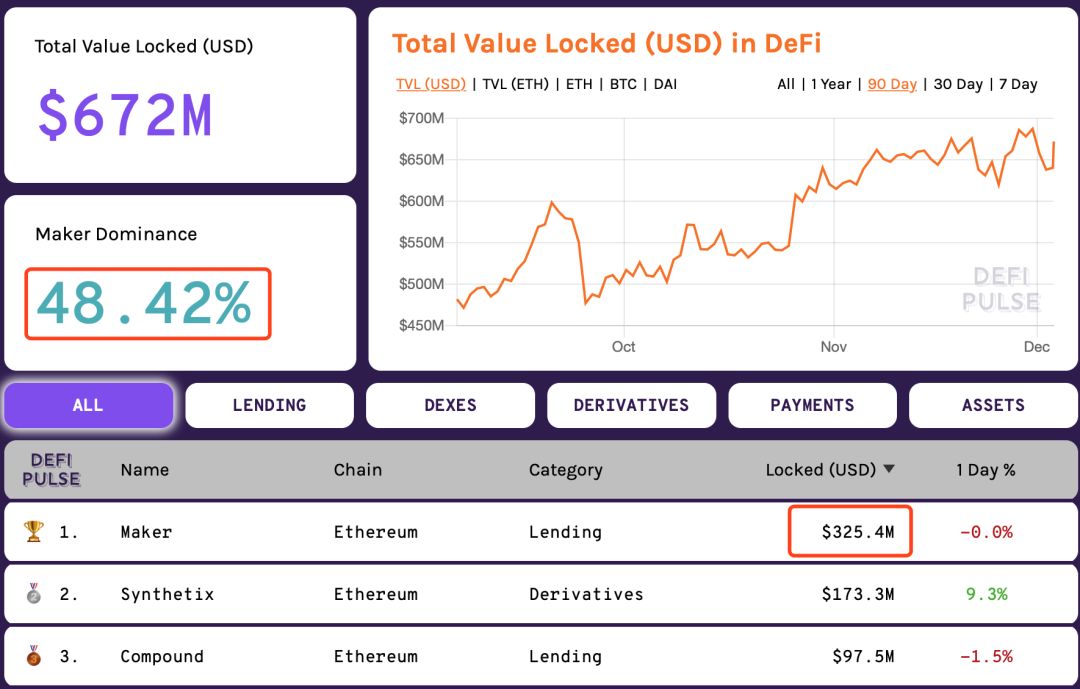This screenshot has width=1080, height=689.
Task: Sort table by 1 Day % column header
Action: (986, 470)
